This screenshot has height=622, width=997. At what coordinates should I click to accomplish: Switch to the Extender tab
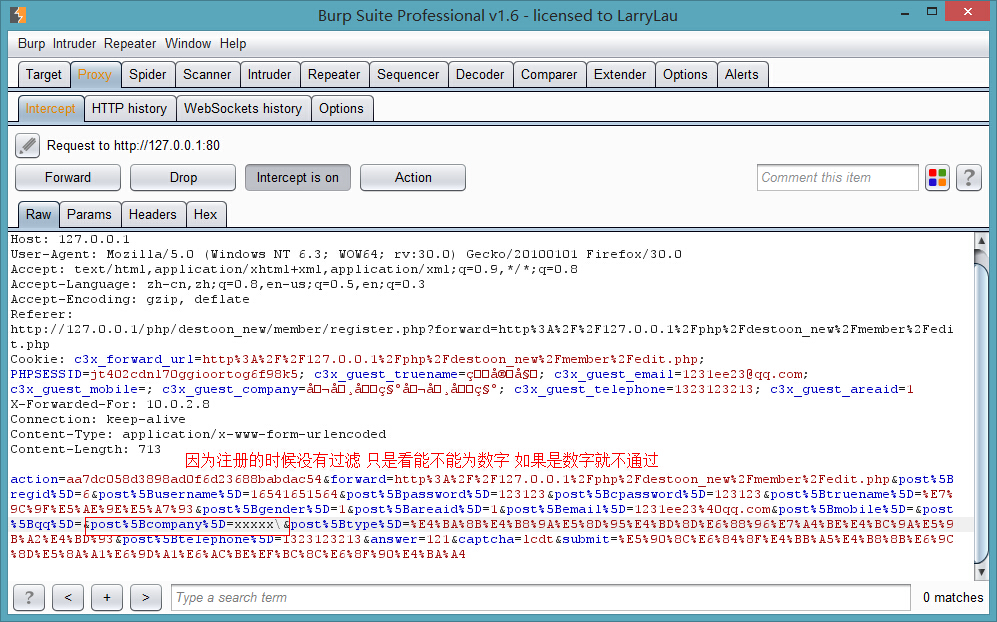[x=620, y=74]
